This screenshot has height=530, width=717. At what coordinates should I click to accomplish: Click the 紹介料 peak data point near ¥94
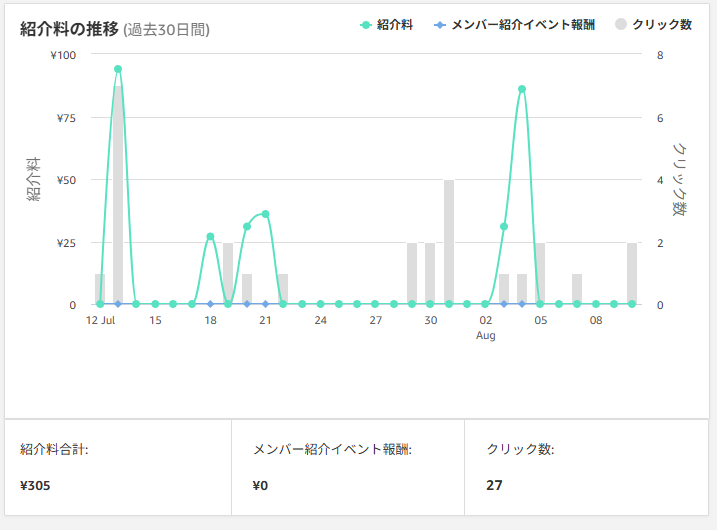click(x=118, y=69)
